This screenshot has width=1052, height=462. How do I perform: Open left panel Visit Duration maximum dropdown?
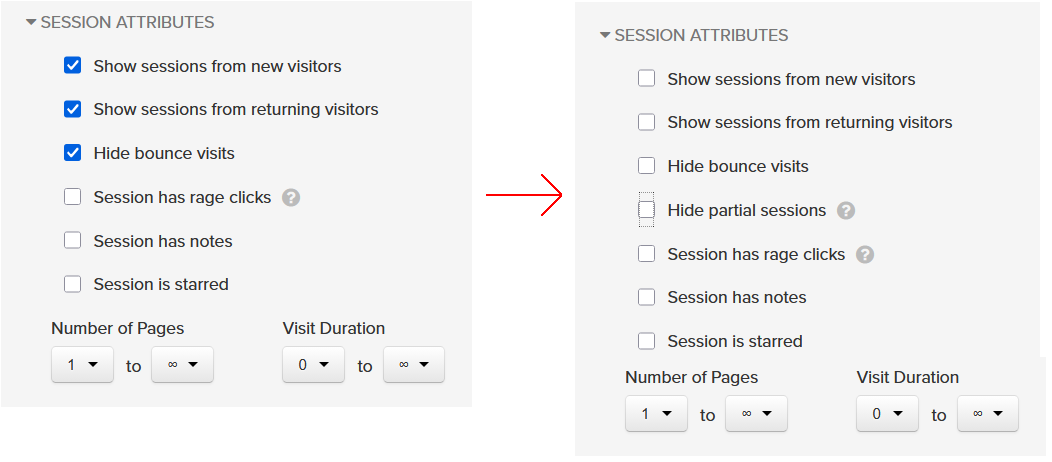pos(413,365)
